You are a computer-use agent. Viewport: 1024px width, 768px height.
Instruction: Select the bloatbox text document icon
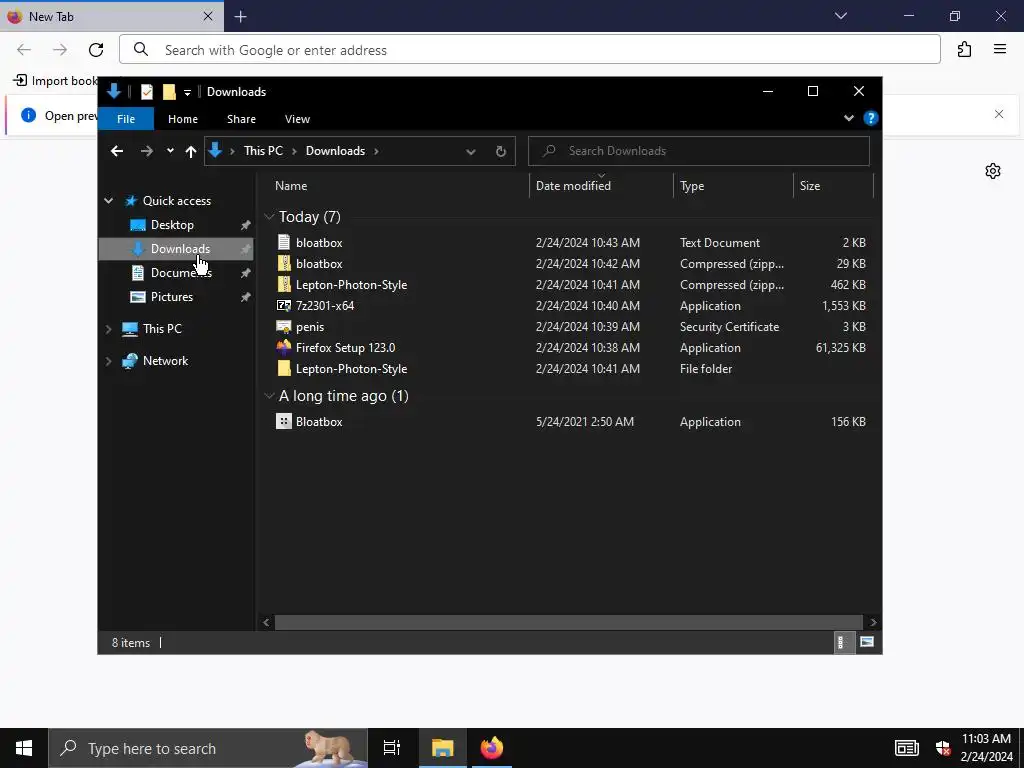coord(283,242)
